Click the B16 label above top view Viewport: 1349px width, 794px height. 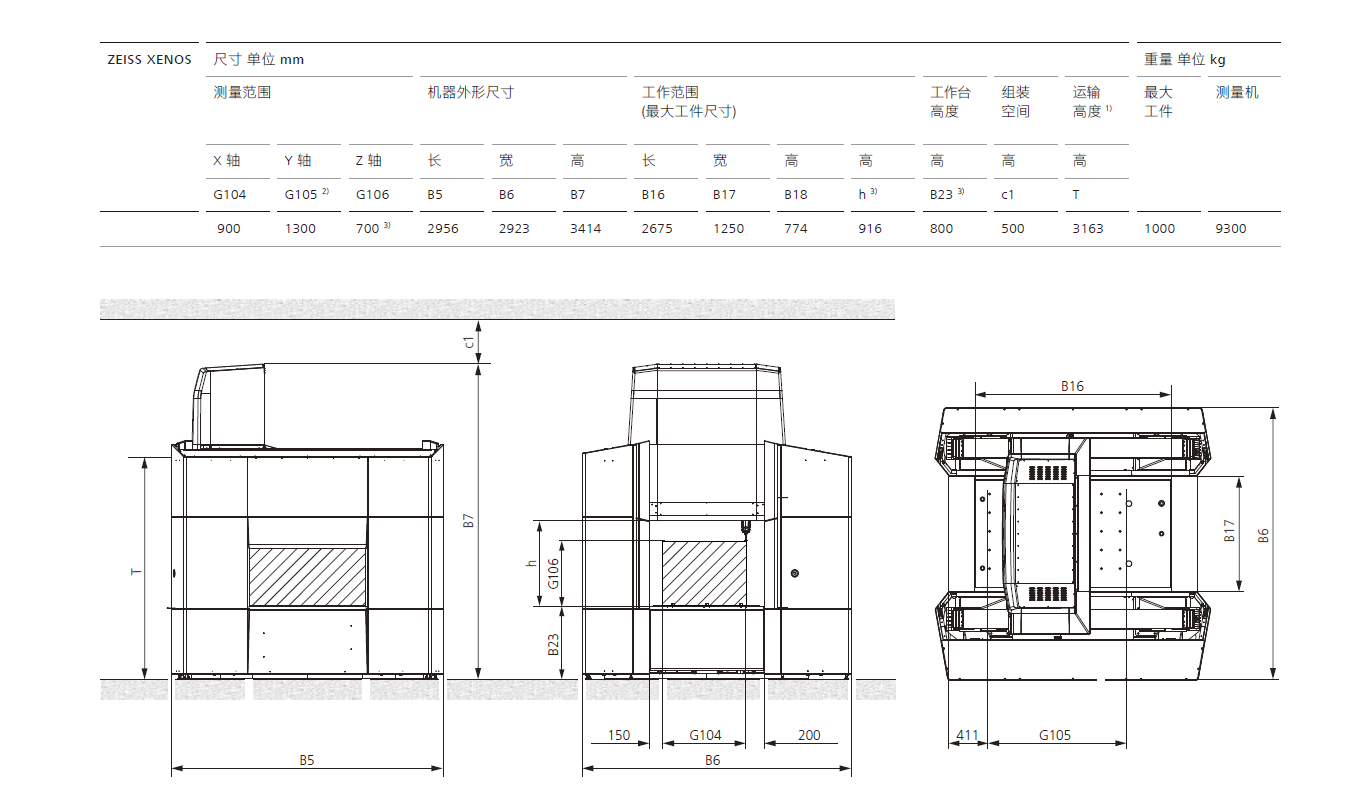(1072, 386)
